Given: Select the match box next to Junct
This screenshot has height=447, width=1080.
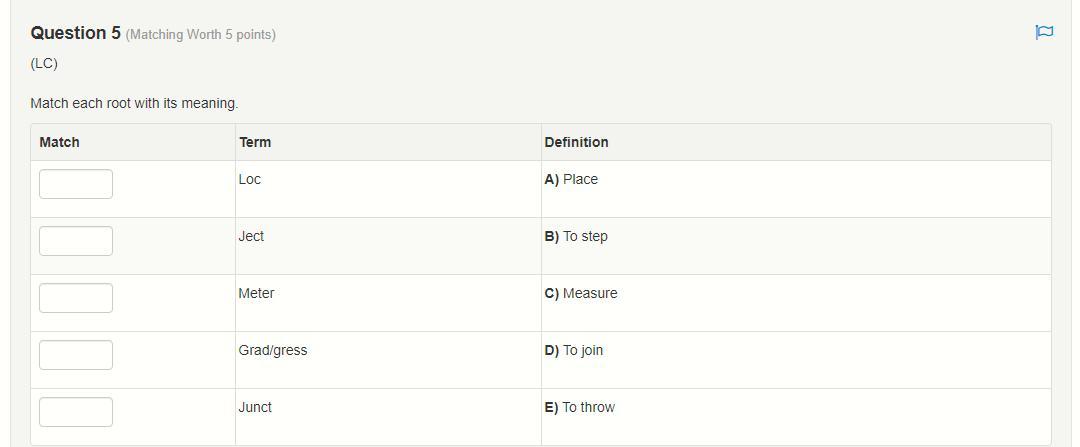Looking at the screenshot, I should pos(76,412).
